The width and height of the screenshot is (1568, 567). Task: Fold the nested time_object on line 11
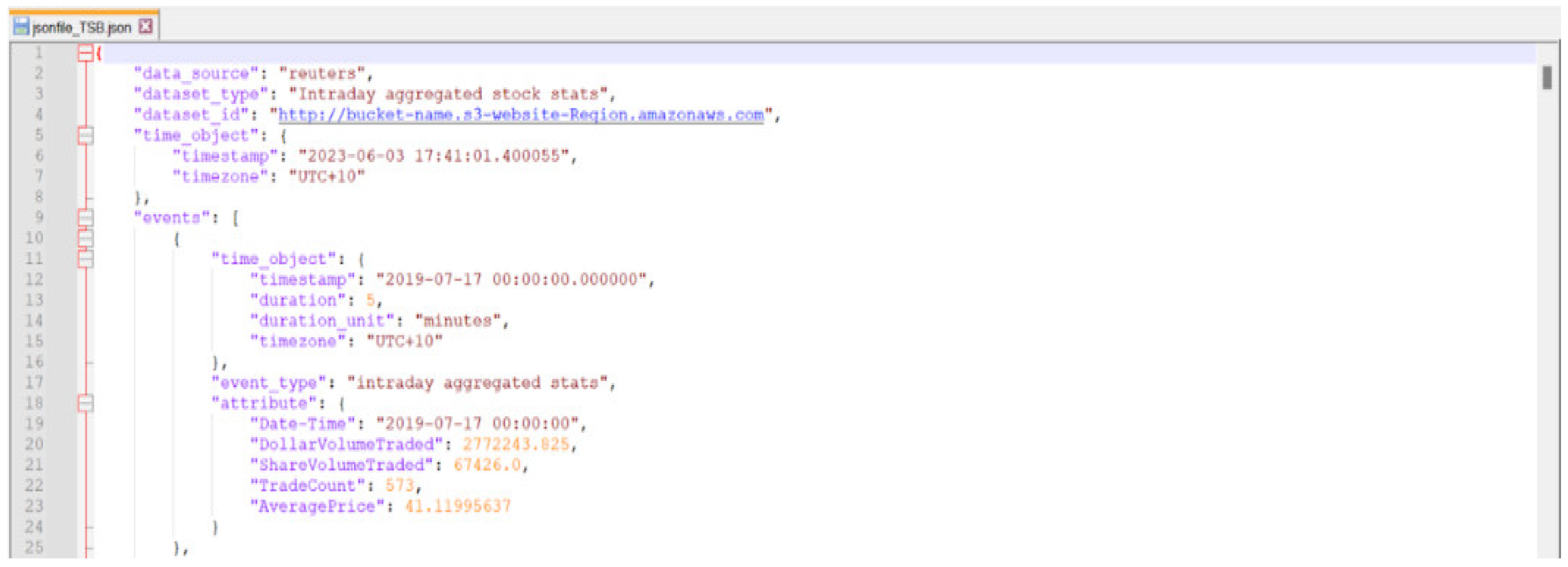coord(86,258)
